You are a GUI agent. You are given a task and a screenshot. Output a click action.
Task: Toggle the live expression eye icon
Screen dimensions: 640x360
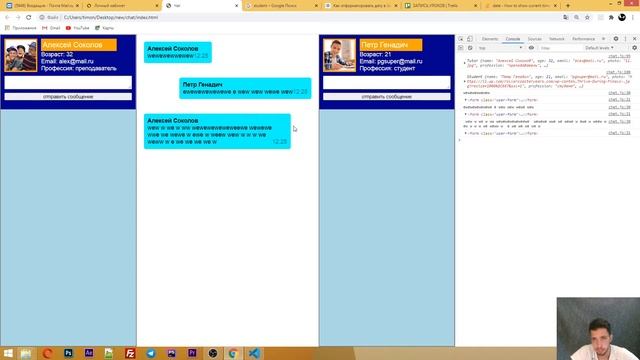tap(531, 48)
